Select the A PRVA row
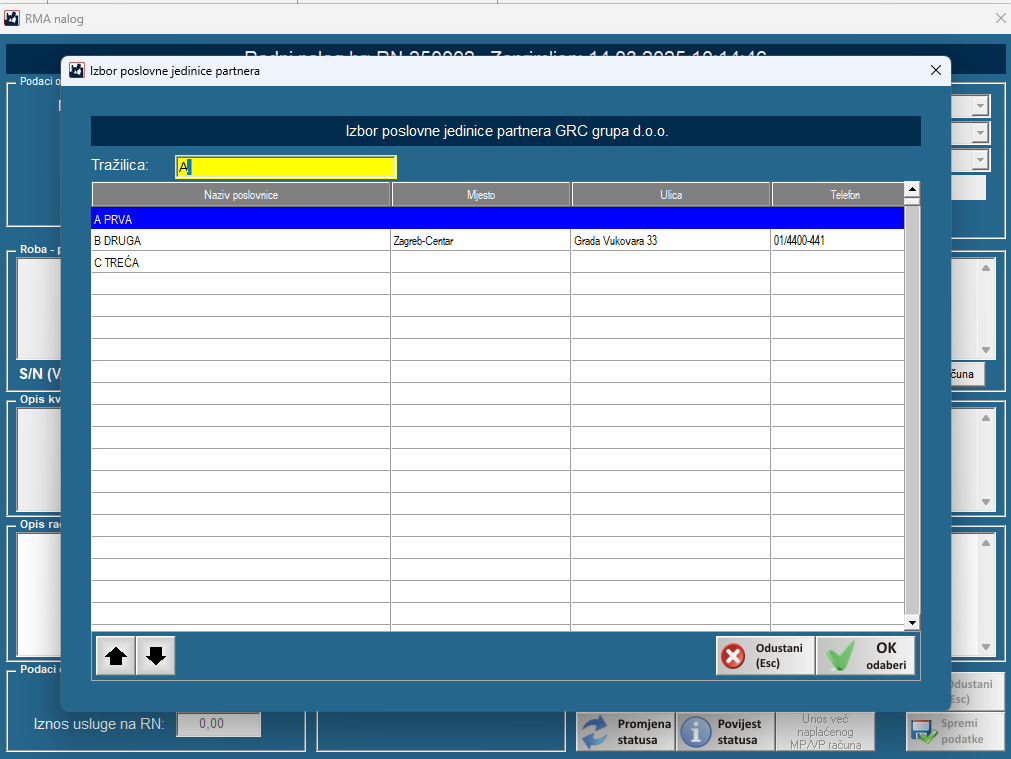Image resolution: width=1011 pixels, height=759 pixels. pos(497,219)
